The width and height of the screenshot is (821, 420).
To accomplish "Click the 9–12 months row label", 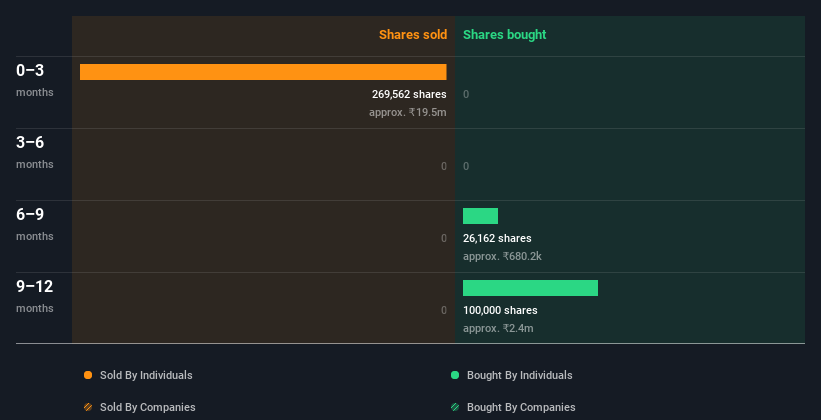I will tap(35, 296).
